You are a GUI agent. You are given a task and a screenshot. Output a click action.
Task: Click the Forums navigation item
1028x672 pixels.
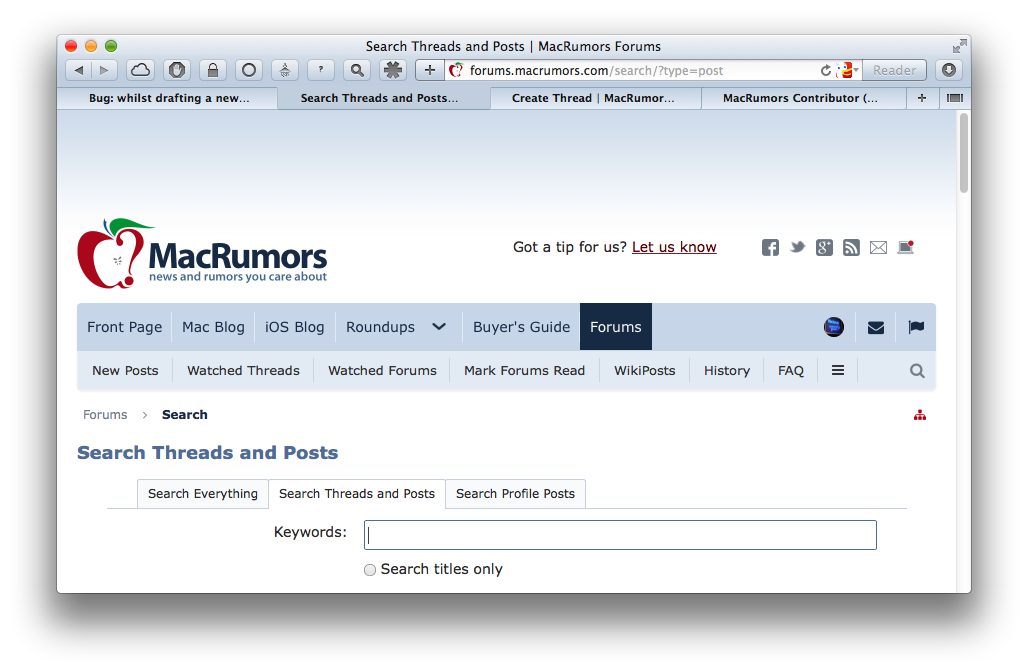616,326
